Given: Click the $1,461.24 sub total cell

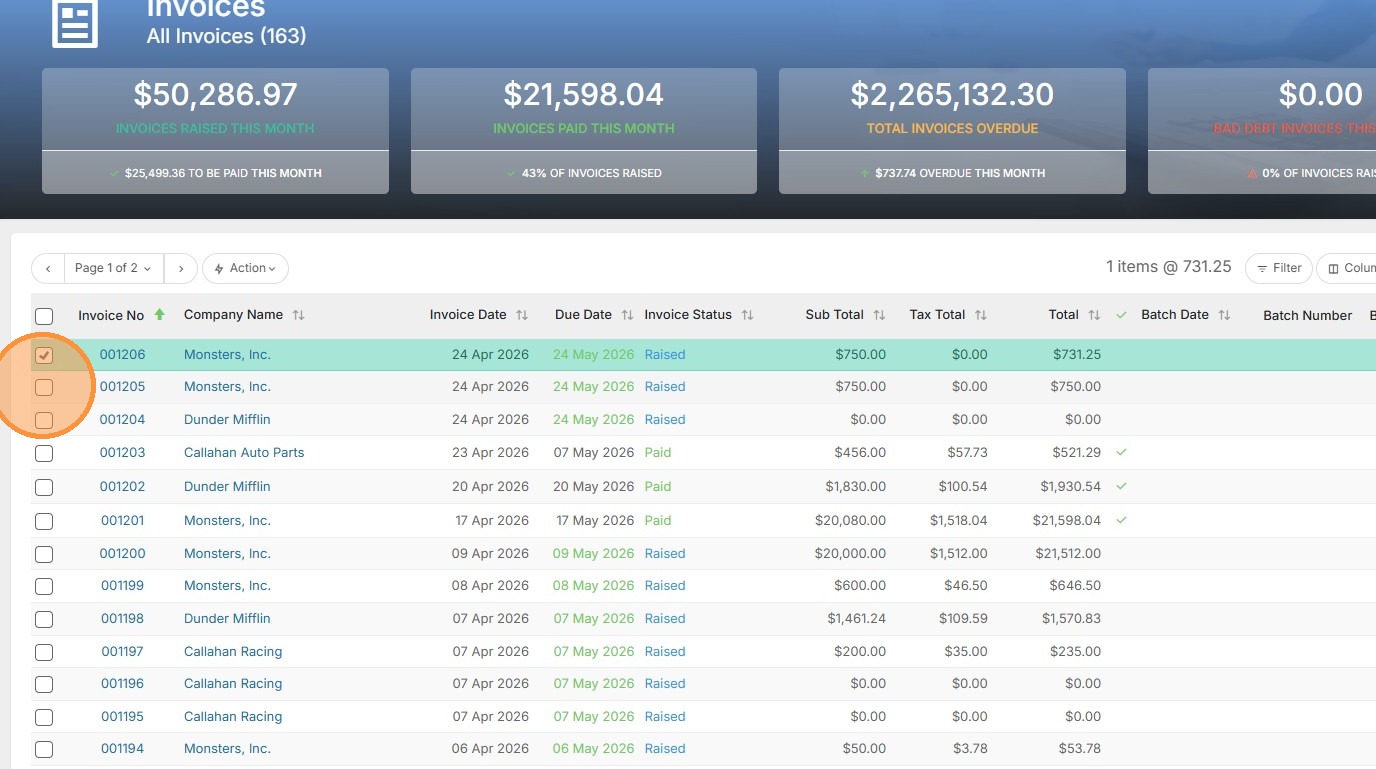Looking at the screenshot, I should click(x=856, y=618).
